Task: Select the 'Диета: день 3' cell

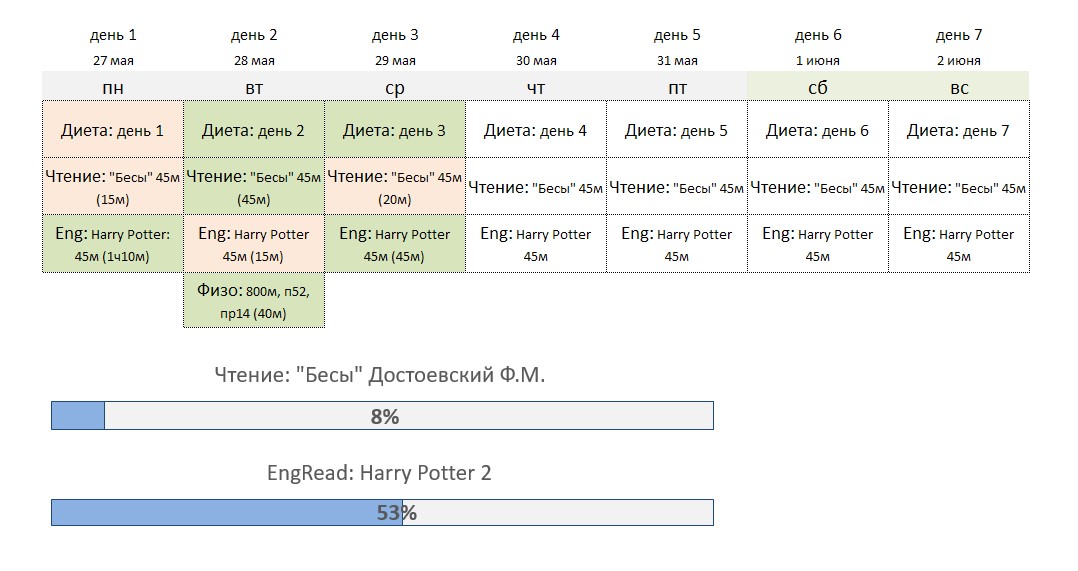Action: click(x=395, y=130)
